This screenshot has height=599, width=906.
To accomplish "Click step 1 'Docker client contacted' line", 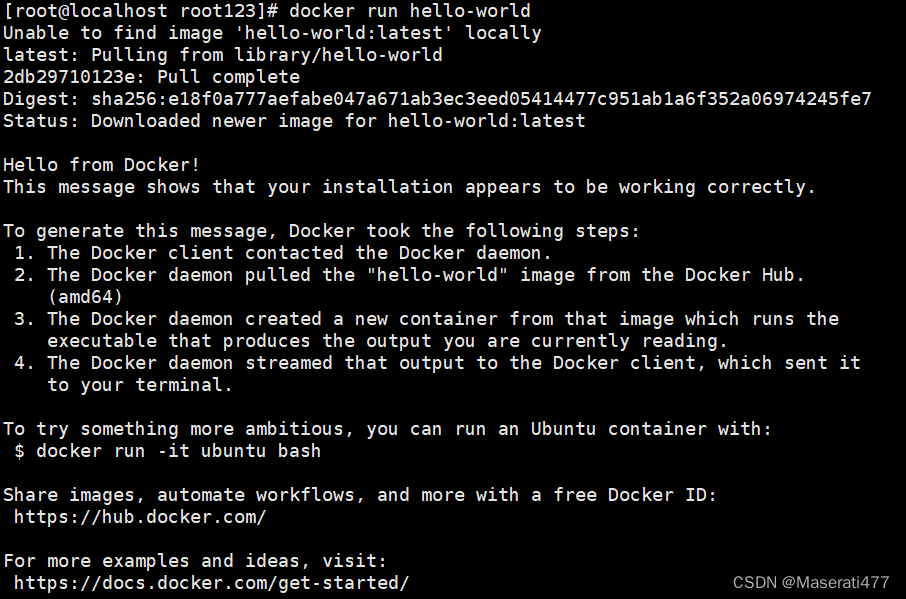I will coord(283,253).
